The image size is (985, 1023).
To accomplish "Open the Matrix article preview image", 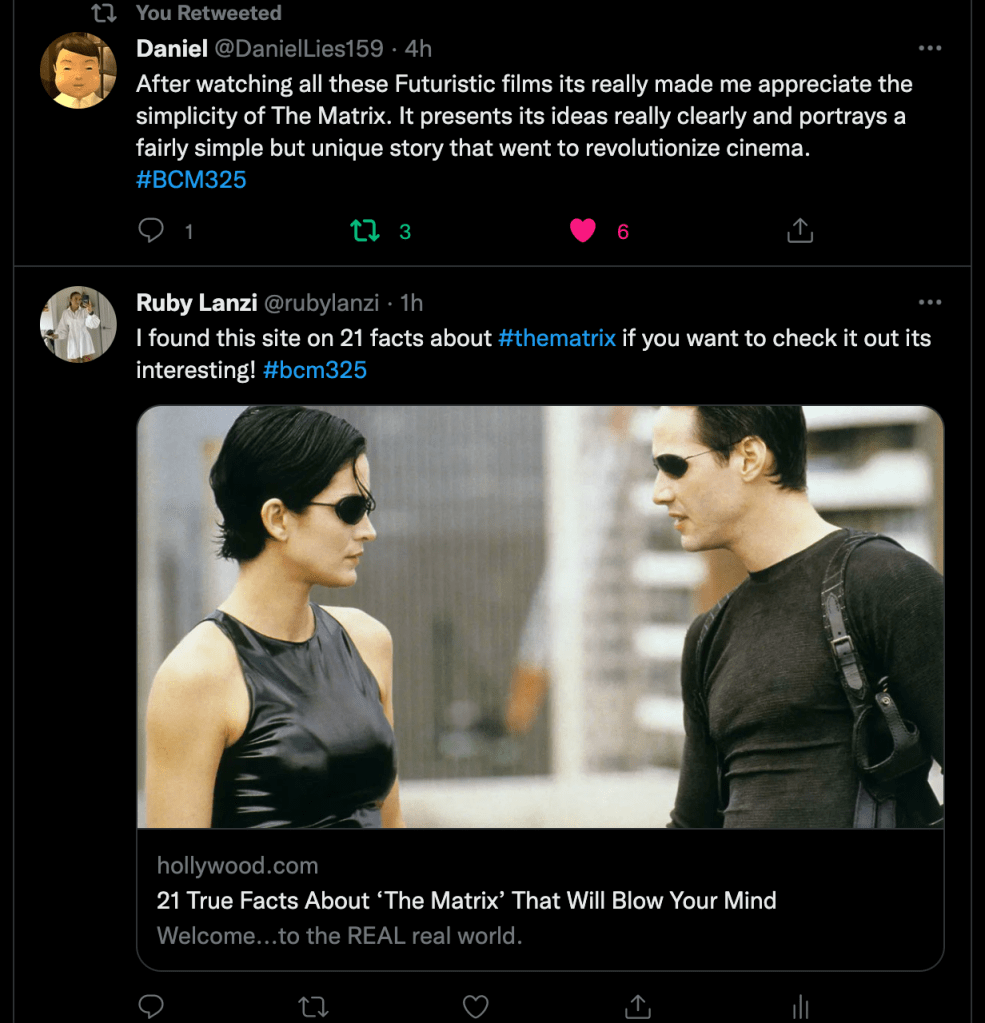I will 540,616.
